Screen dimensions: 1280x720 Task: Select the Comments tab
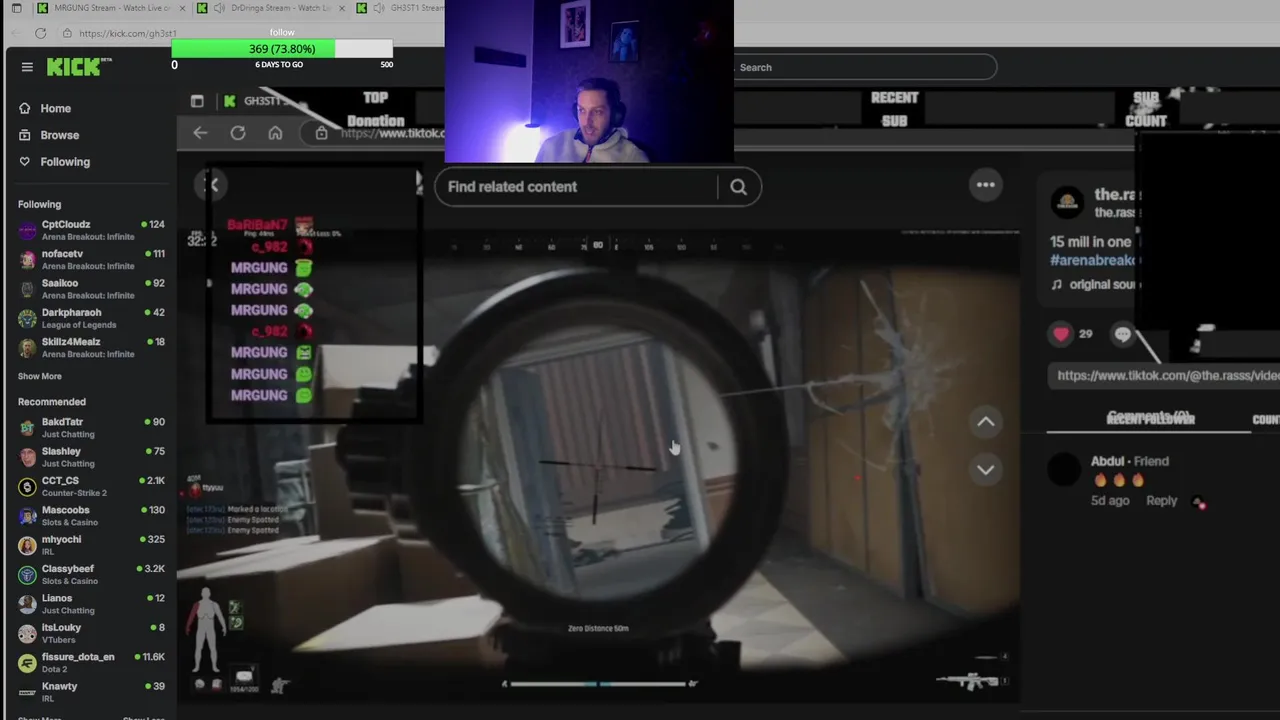coord(1149,418)
